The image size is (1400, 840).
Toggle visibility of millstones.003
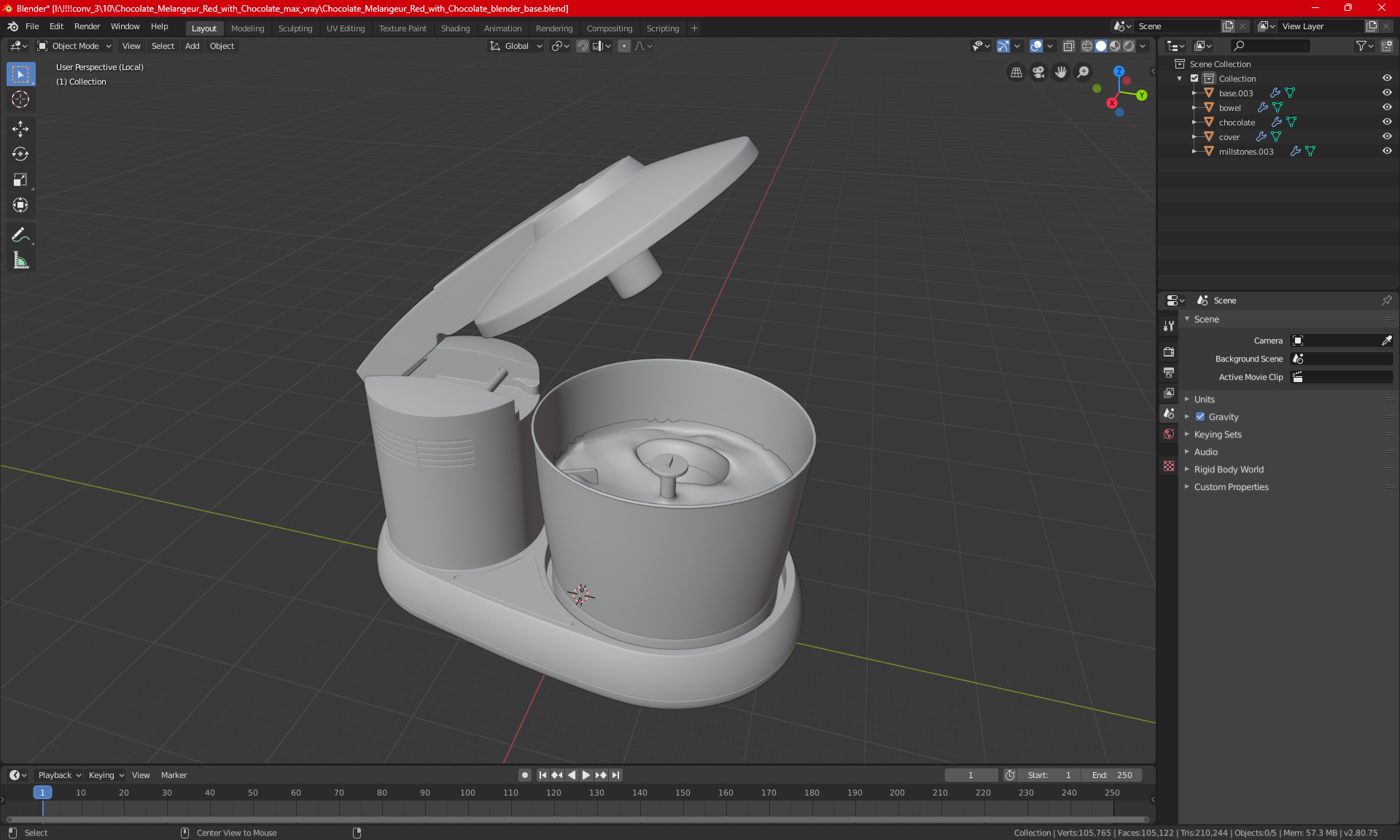[x=1387, y=151]
